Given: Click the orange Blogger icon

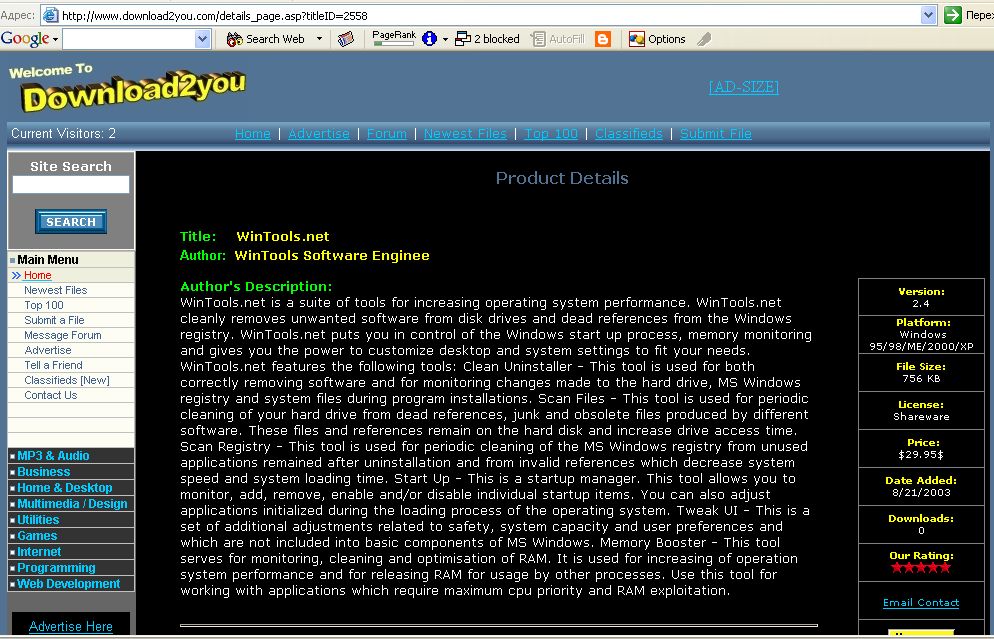Looking at the screenshot, I should tap(603, 39).
